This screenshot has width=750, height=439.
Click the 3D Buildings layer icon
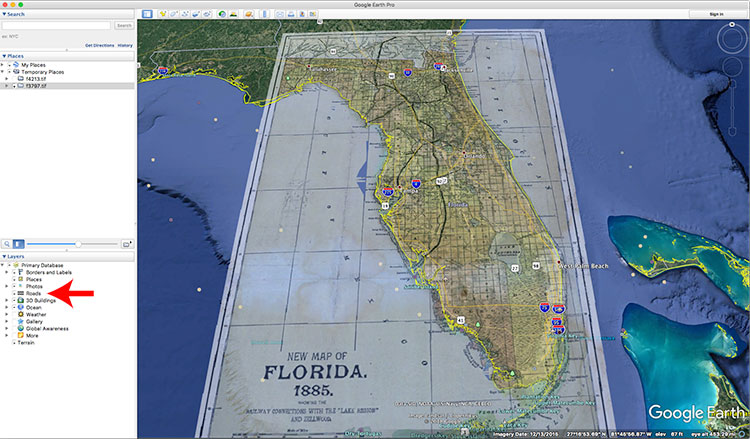[x=21, y=300]
